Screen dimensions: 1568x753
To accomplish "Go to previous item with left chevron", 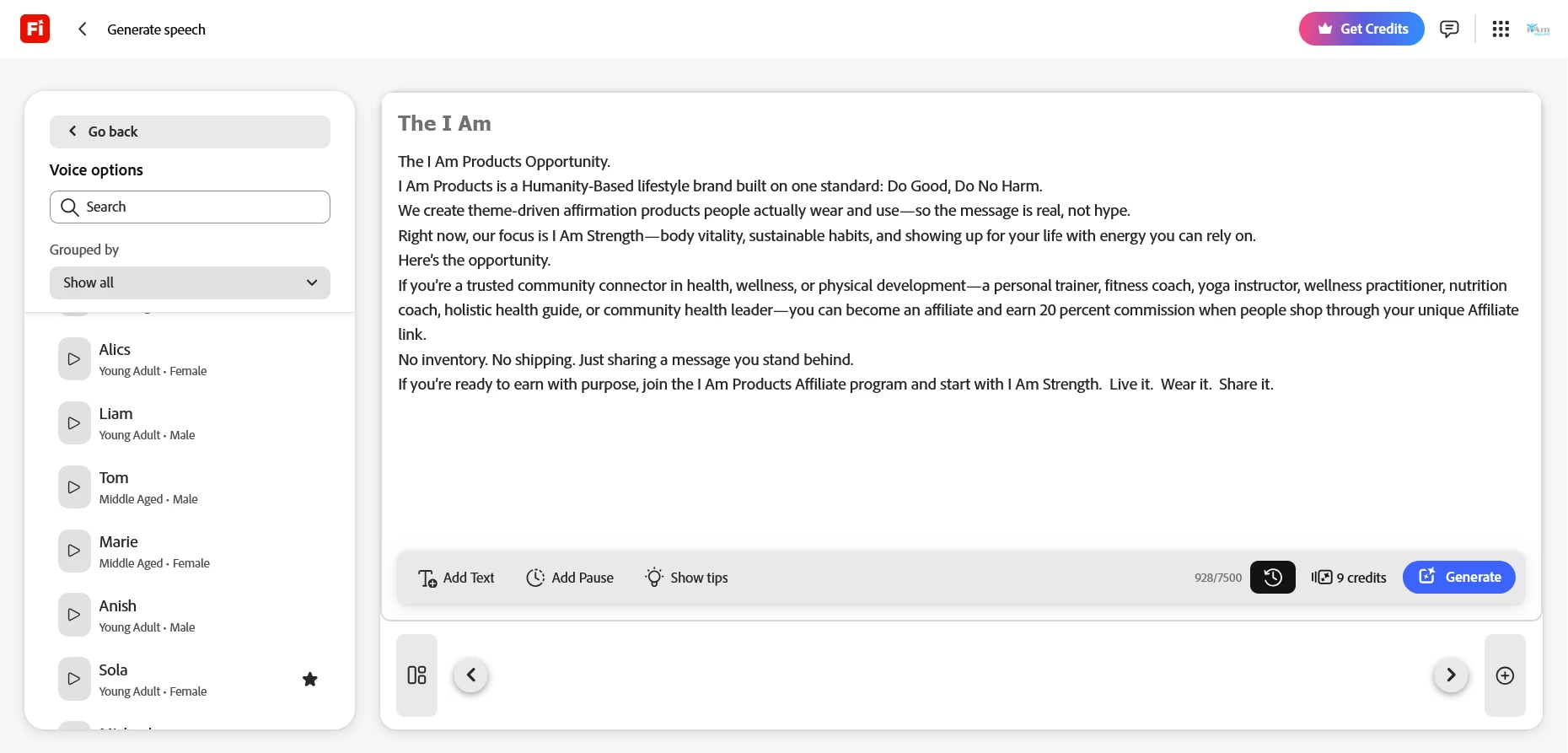I will tap(471, 675).
